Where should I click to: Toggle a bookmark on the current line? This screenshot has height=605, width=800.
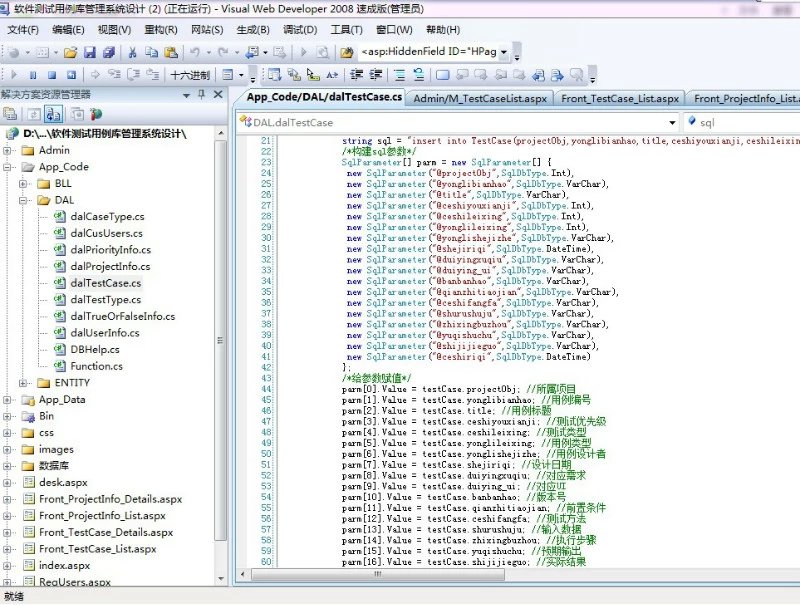(442, 75)
